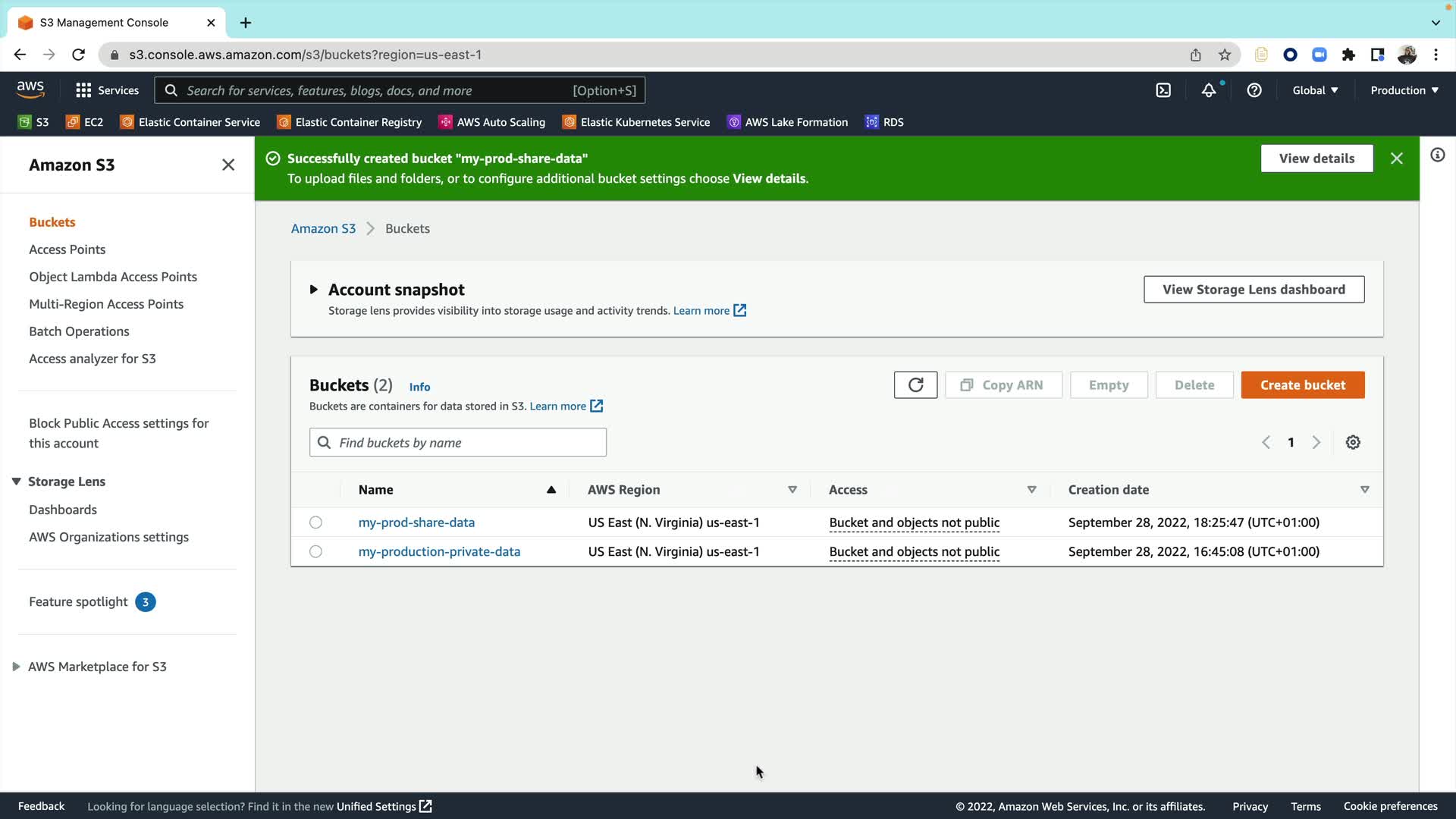Open the Services grid menu
Image resolution: width=1456 pixels, height=819 pixels.
click(83, 90)
